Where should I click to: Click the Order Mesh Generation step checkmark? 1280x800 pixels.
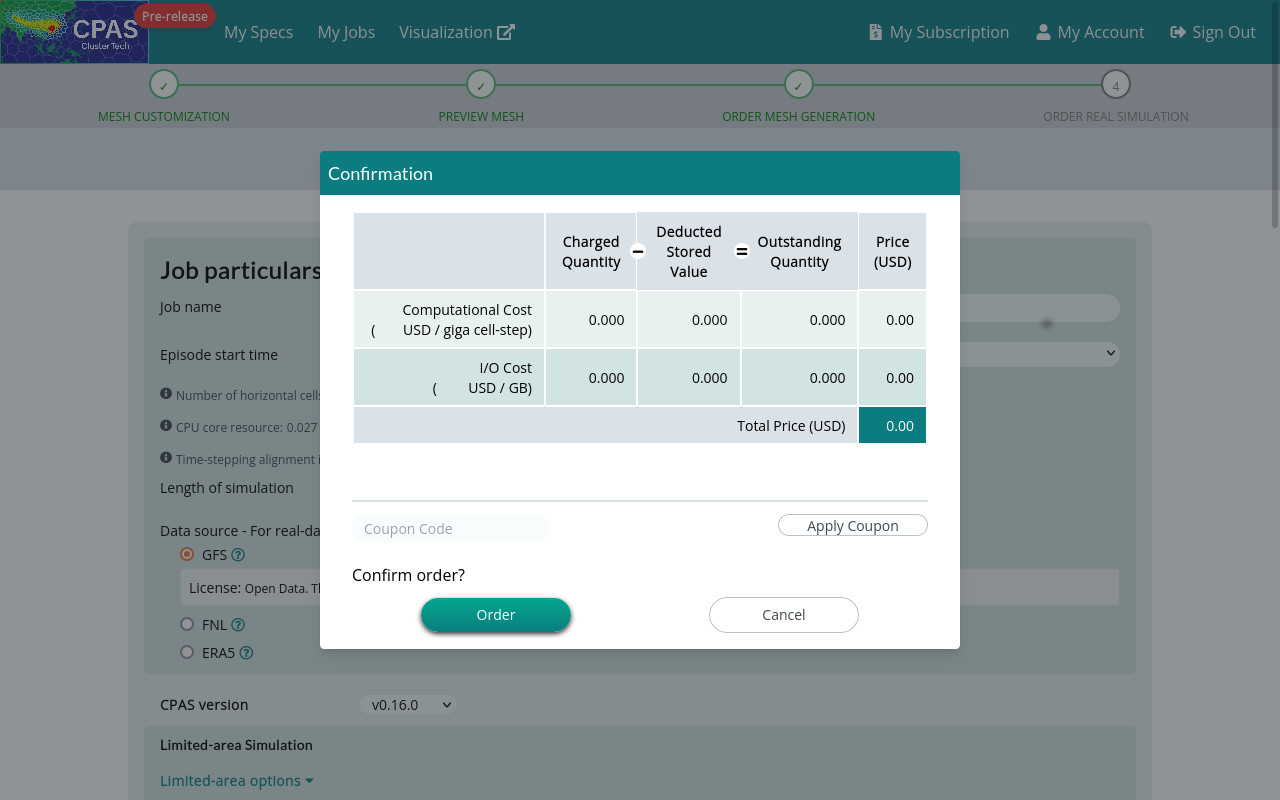(x=798, y=85)
